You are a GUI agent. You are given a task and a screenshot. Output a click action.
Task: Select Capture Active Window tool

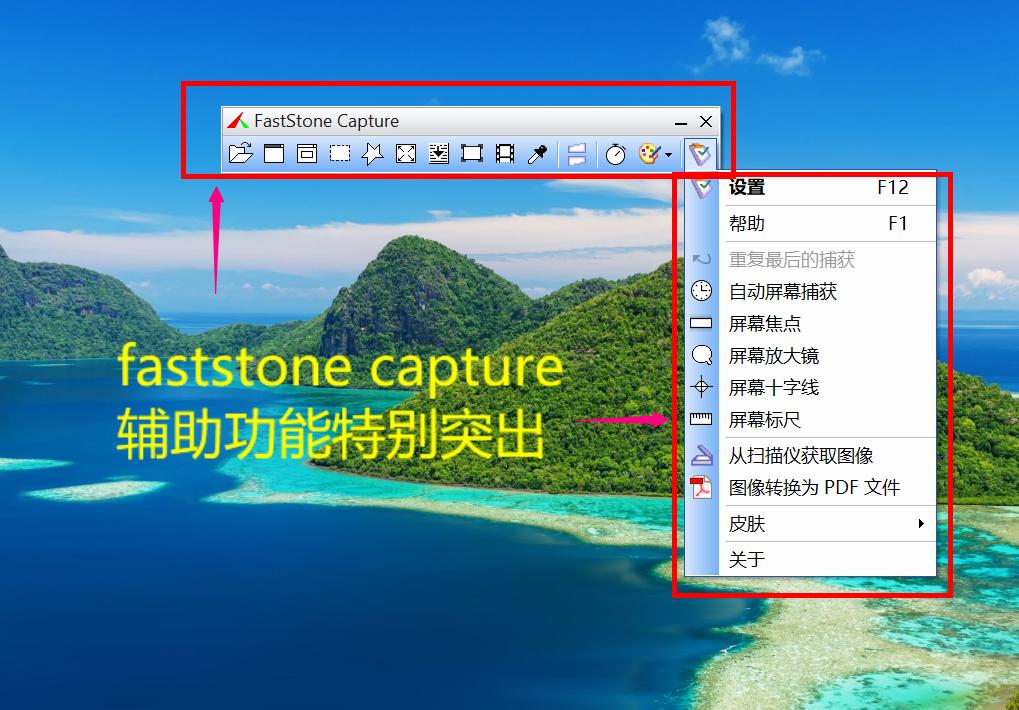point(274,153)
